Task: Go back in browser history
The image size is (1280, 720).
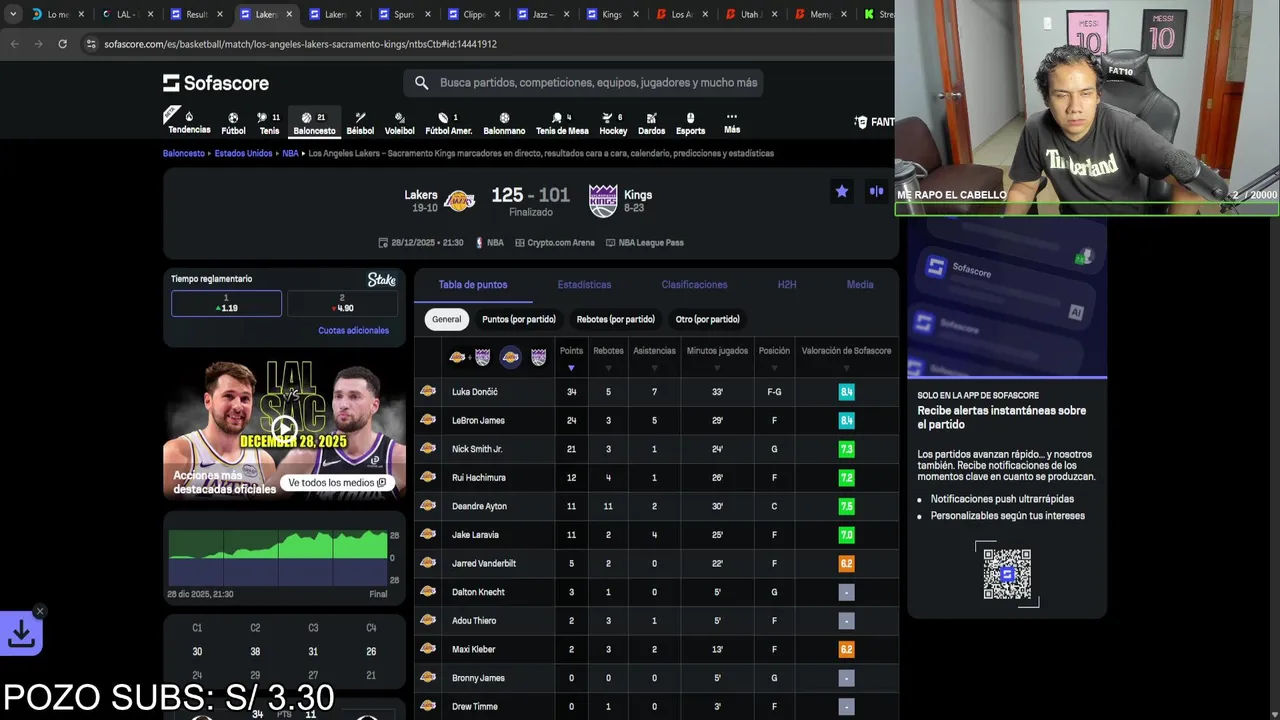Action: click(x=14, y=44)
